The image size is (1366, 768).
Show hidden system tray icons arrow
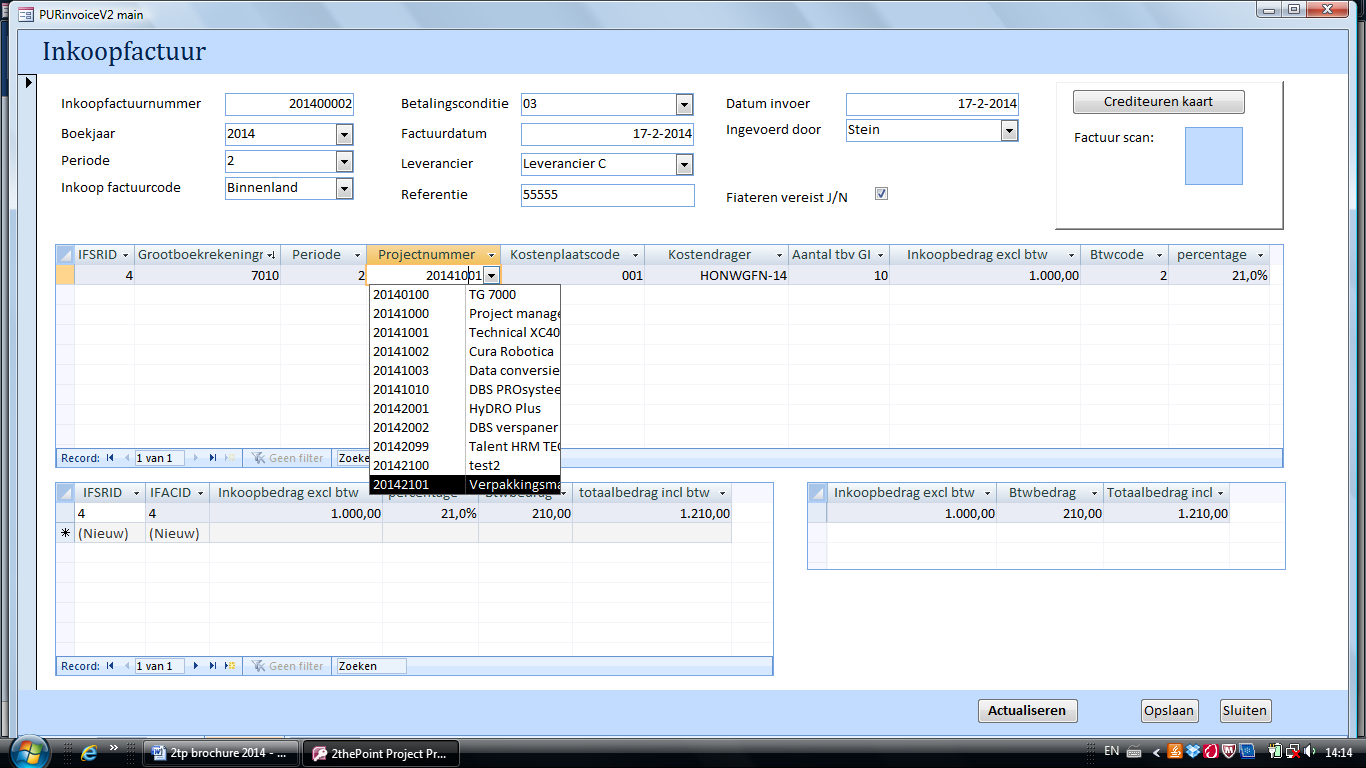[x=1156, y=752]
